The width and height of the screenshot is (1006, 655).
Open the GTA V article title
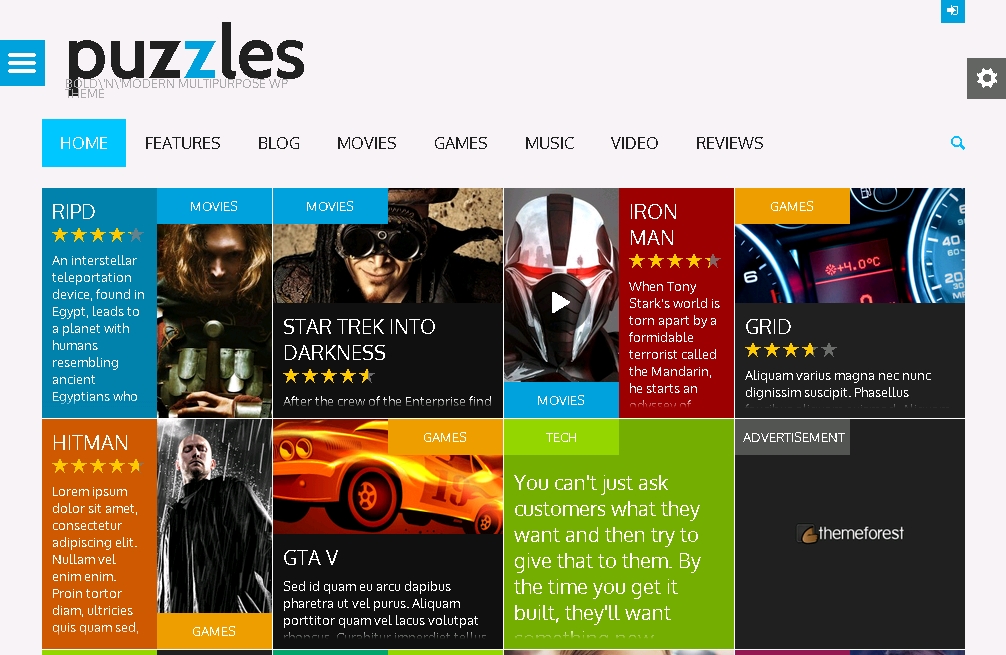click(x=311, y=557)
